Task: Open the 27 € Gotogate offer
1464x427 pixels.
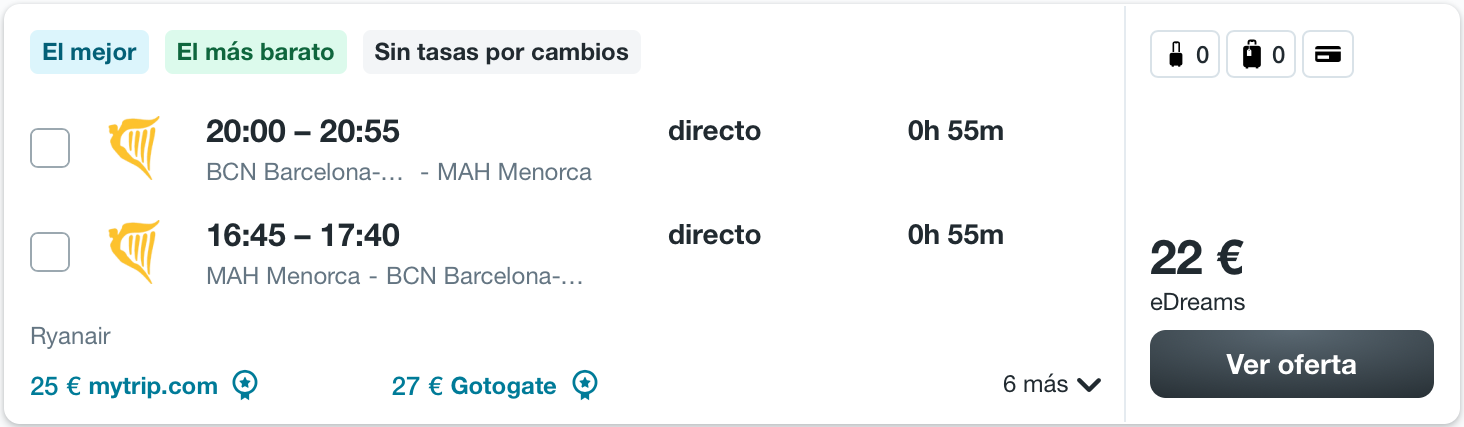Action: (x=474, y=386)
